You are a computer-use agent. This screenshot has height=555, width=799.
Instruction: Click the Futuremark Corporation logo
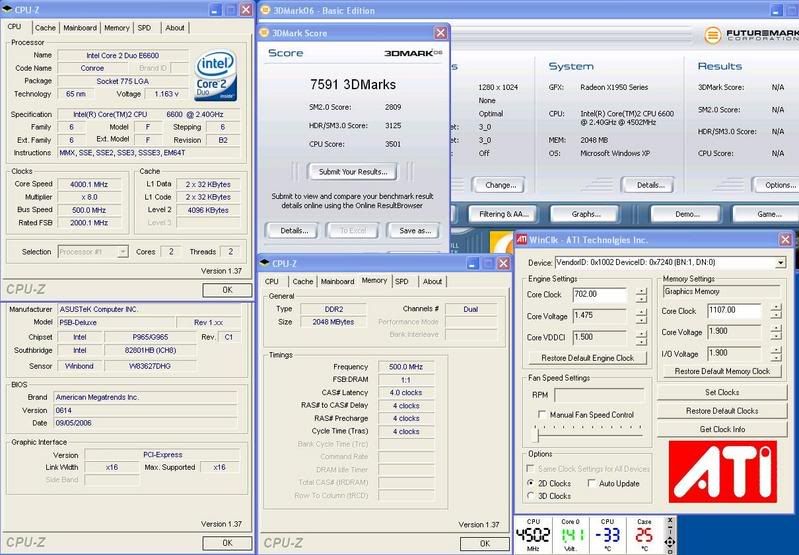[749, 36]
